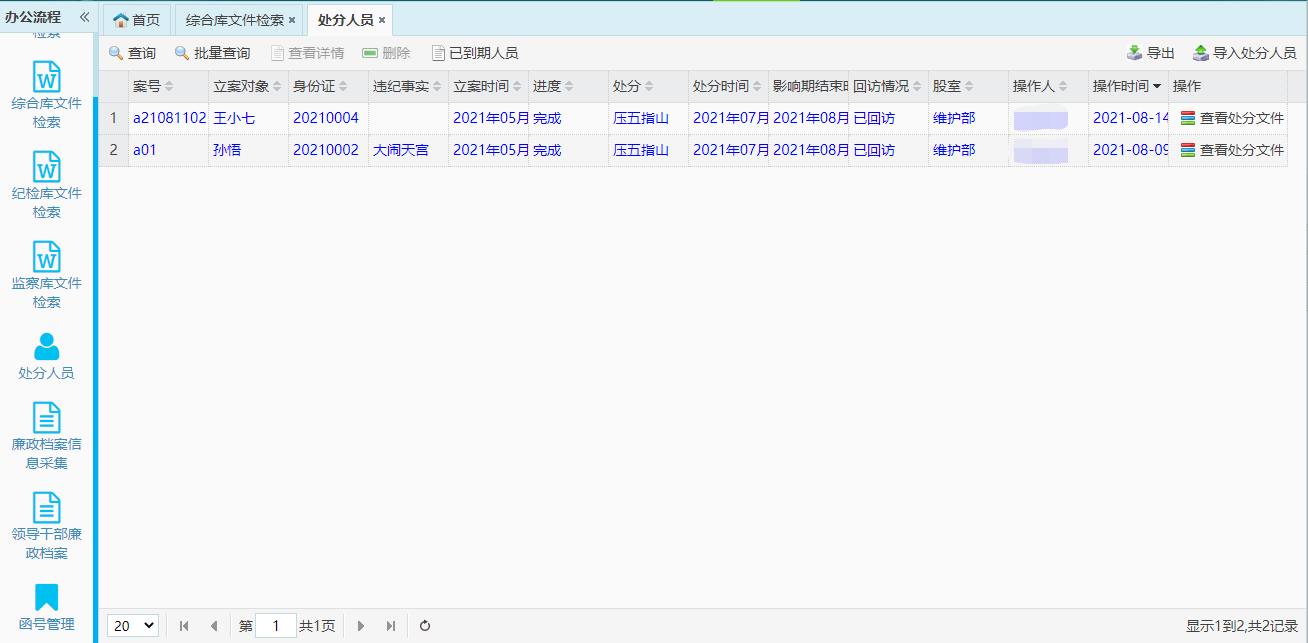Screen dimensions: 1308x643
Task: Open 纪检库文件检索 sidebar icon
Action: [x=47, y=185]
